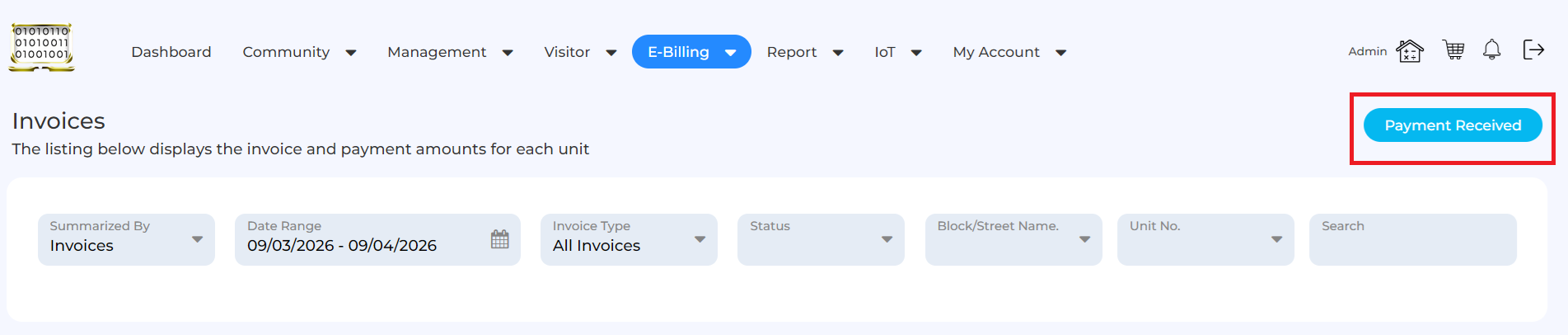Open the Visitor menu
1568x335 pixels.
coord(580,52)
